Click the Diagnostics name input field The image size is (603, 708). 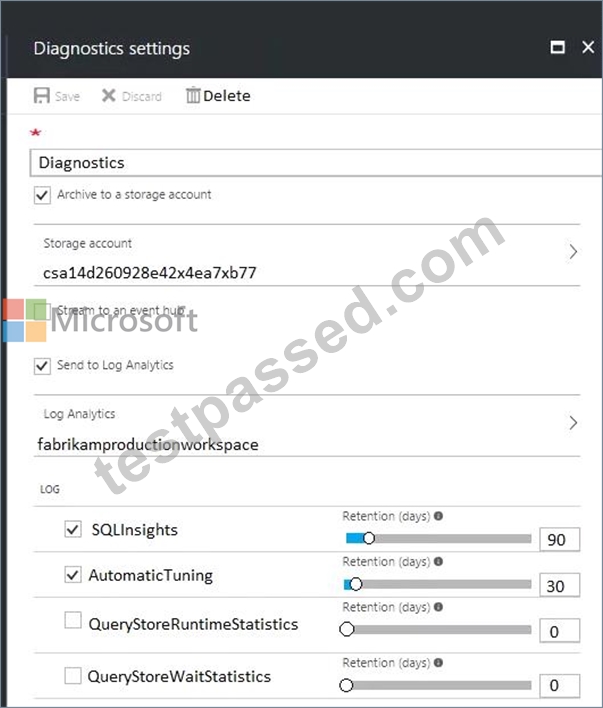tap(316, 163)
